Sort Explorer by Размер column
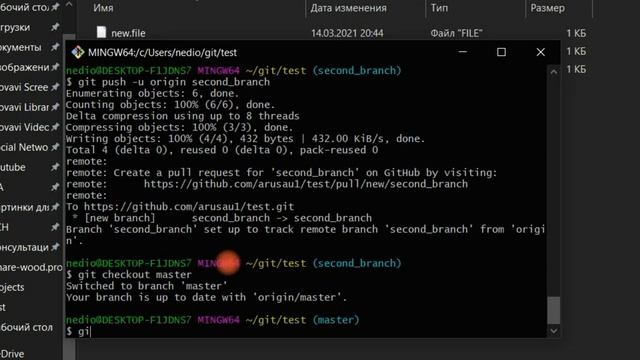 pyautogui.click(x=547, y=8)
